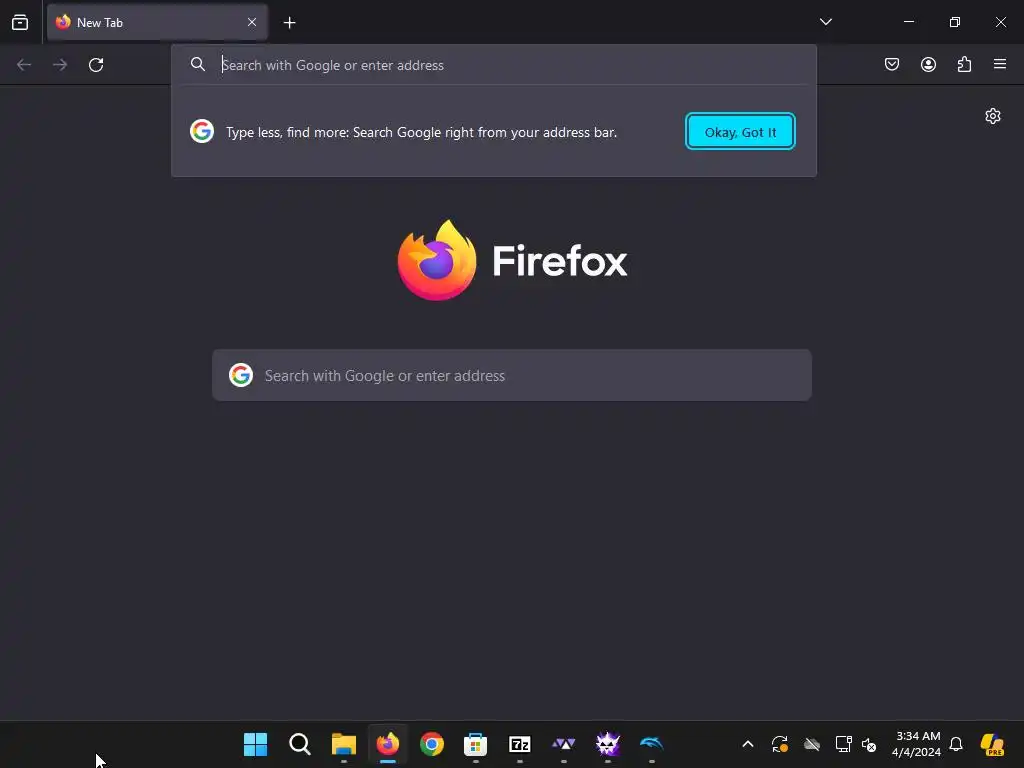Click the address bar search magnifier icon

198,64
